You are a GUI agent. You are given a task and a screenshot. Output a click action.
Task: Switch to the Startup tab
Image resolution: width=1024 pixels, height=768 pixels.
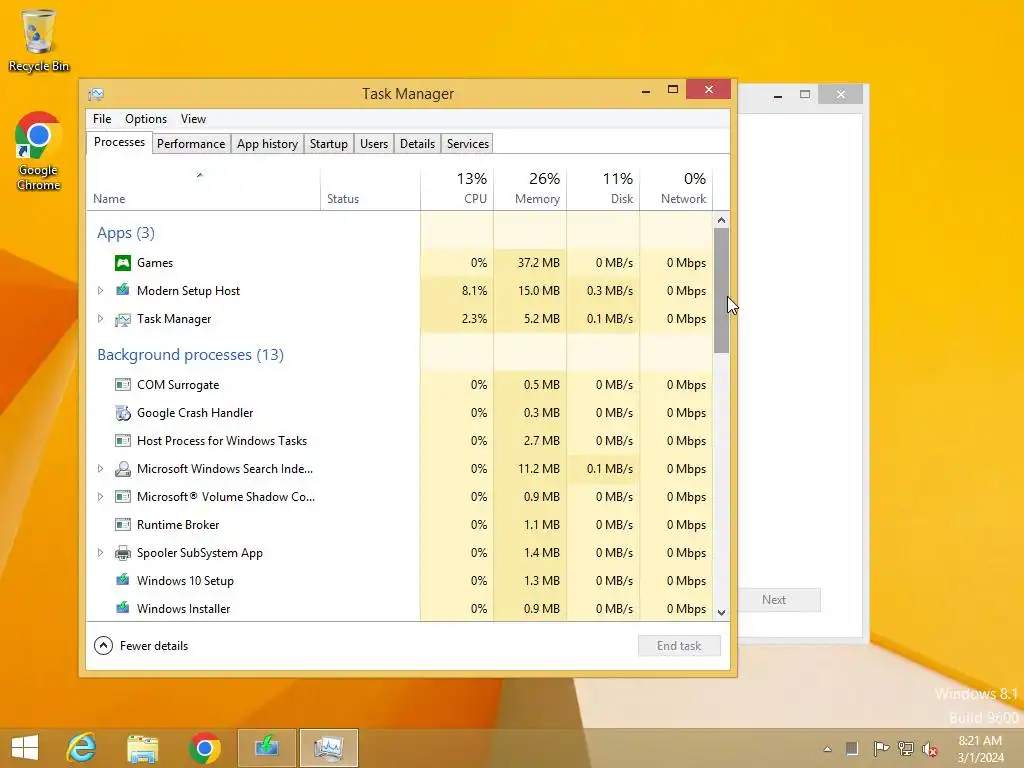pyautogui.click(x=328, y=144)
